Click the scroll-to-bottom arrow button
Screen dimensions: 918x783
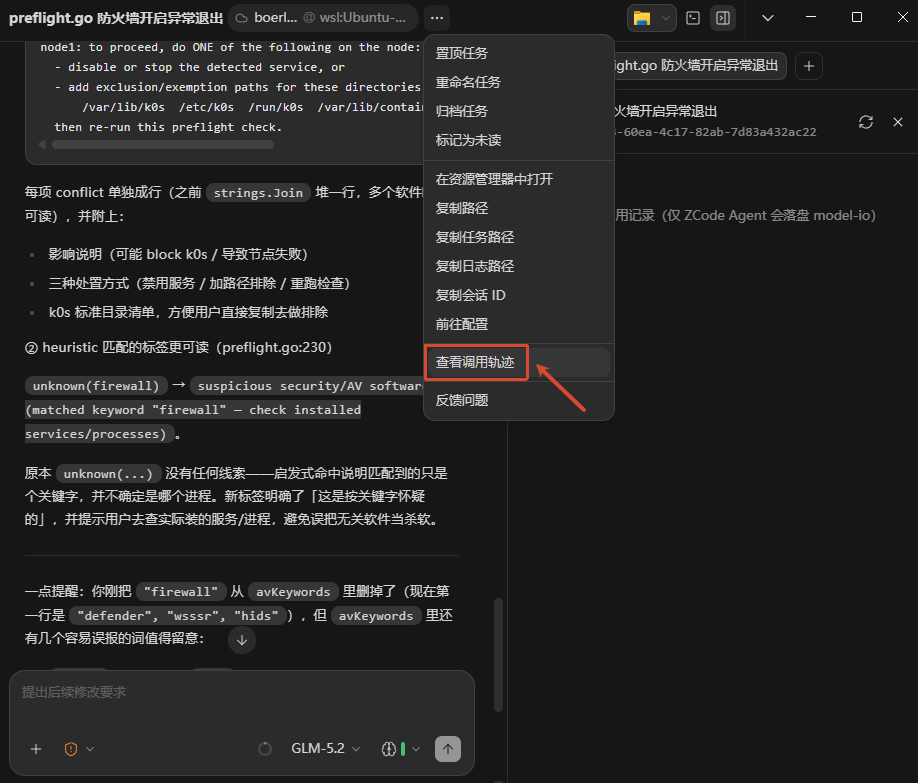pyautogui.click(x=242, y=640)
